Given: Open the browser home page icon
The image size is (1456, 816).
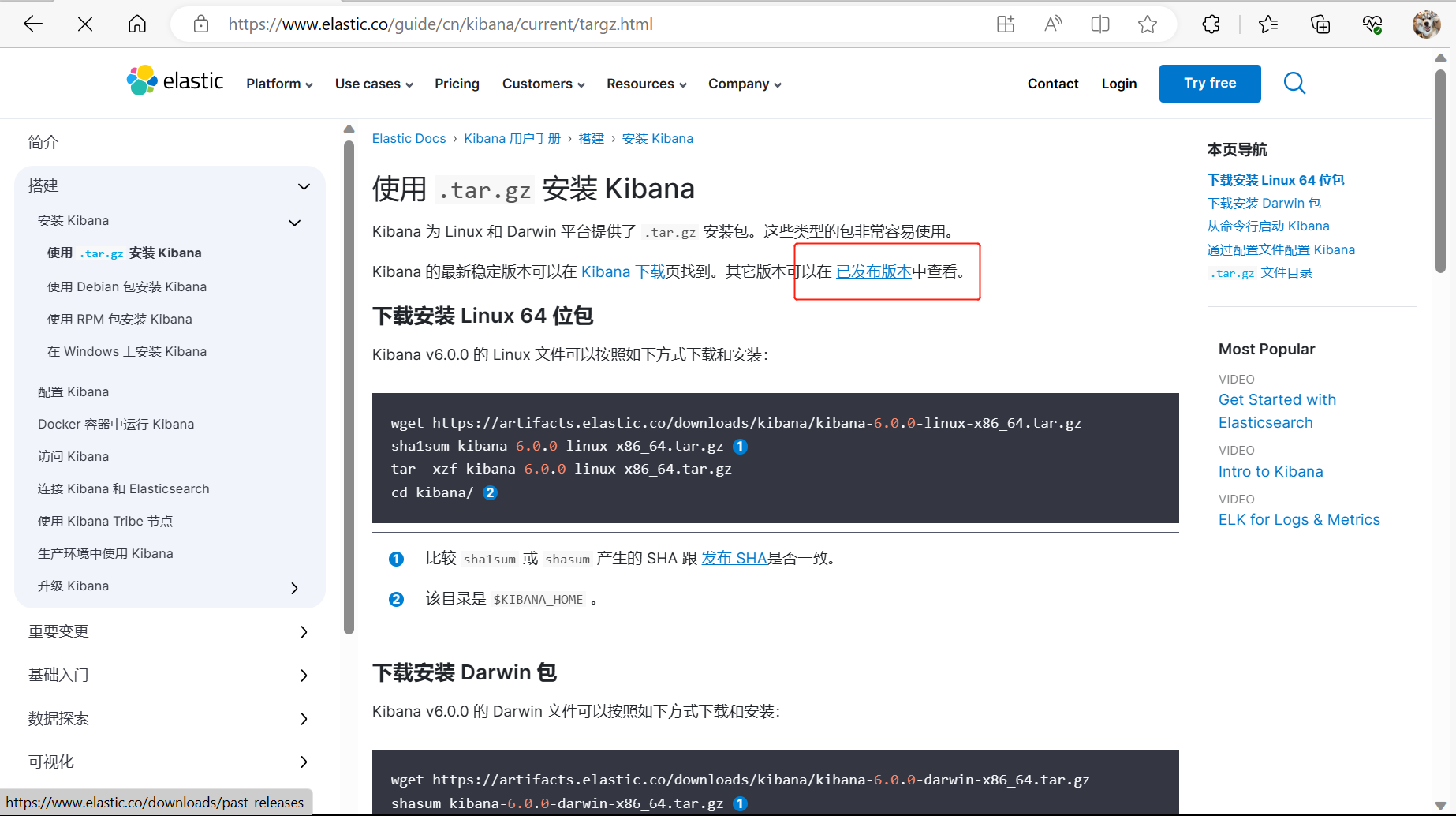Looking at the screenshot, I should pos(137,24).
